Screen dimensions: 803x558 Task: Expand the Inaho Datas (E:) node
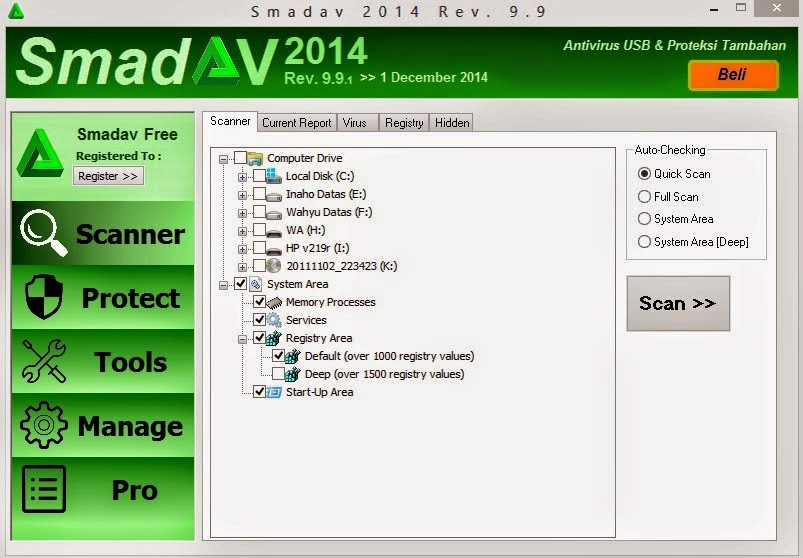pos(242,196)
